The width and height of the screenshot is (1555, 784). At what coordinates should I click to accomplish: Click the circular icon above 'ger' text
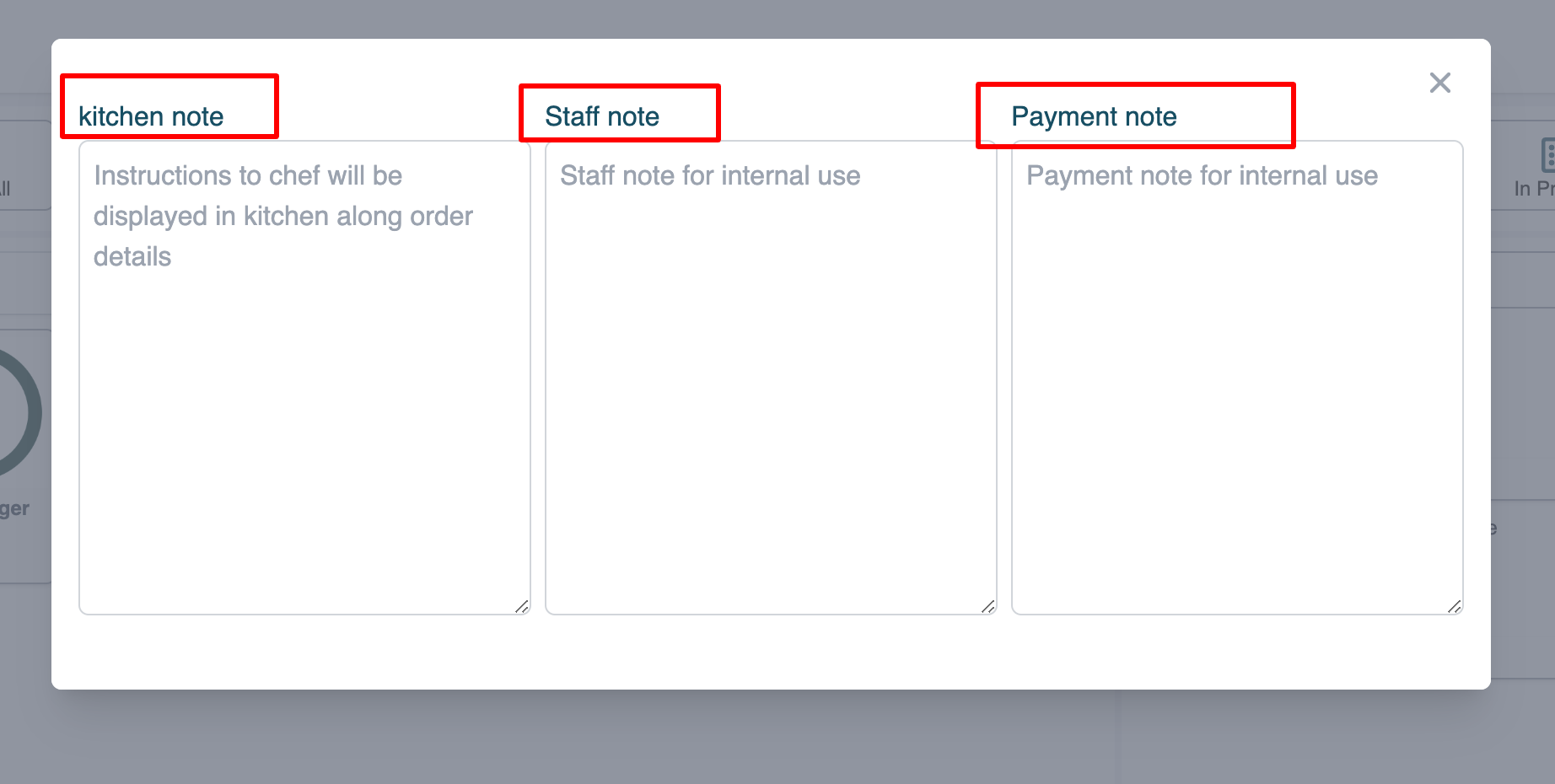pyautogui.click(x=17, y=413)
